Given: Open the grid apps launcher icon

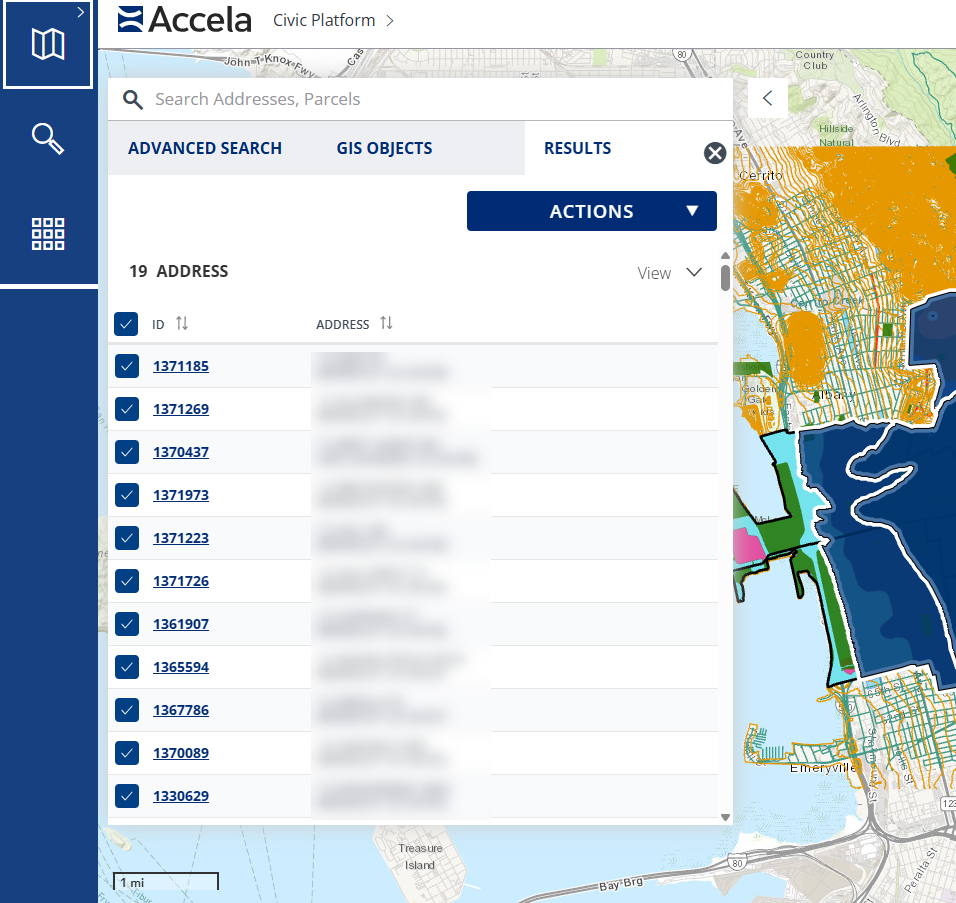Looking at the screenshot, I should (x=48, y=233).
